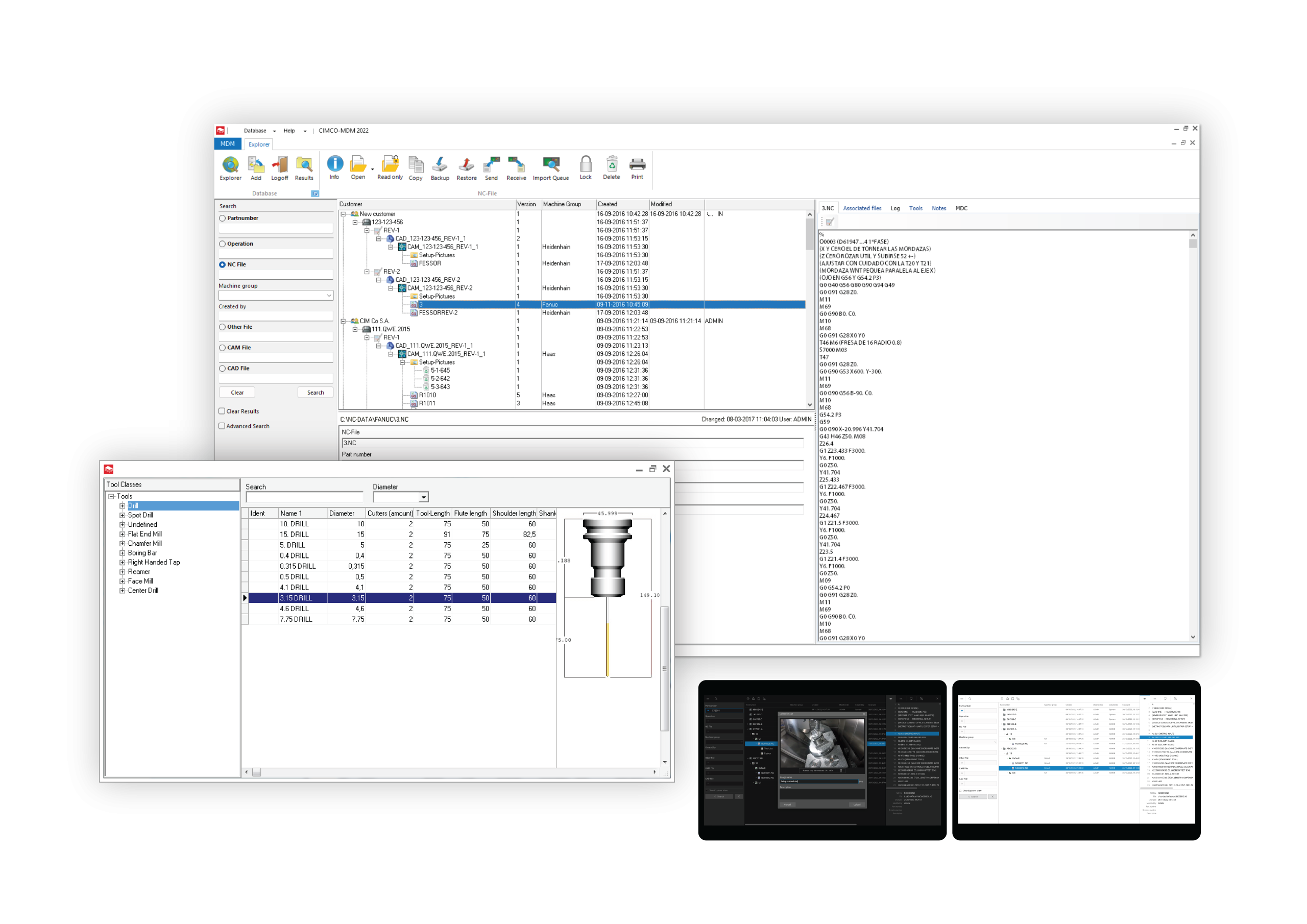This screenshot has width=1307, height=924.
Task: Click the CIMCO logo in main title bar
Action: [x=221, y=130]
